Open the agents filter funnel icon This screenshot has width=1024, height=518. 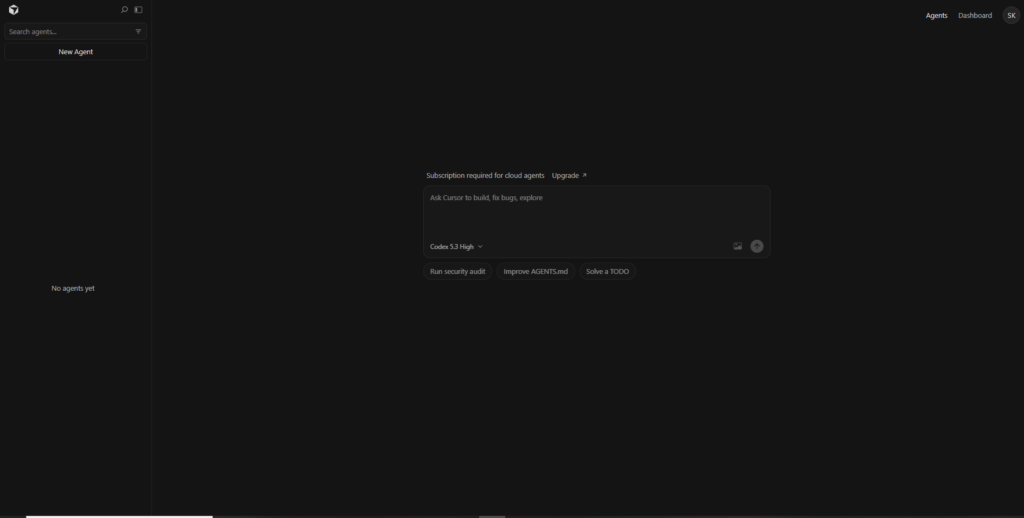[x=138, y=32]
